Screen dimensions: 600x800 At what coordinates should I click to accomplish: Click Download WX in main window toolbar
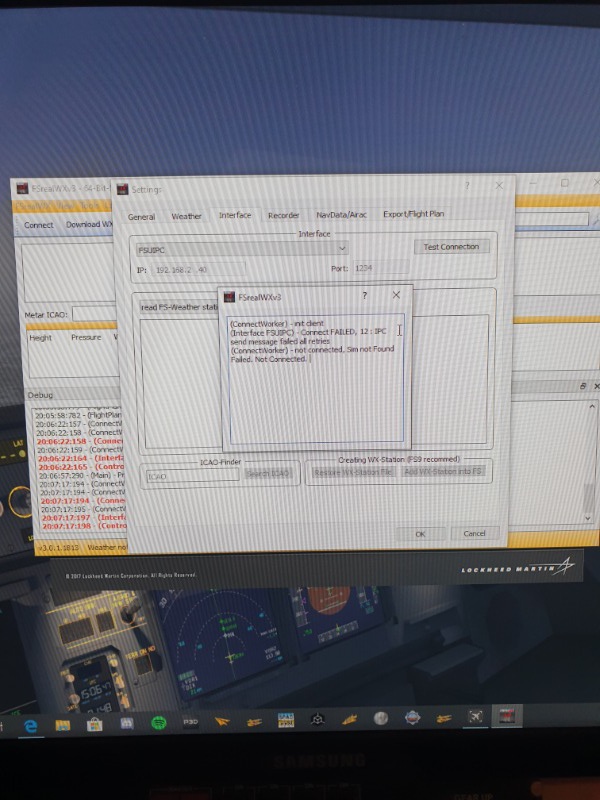[x=89, y=224]
